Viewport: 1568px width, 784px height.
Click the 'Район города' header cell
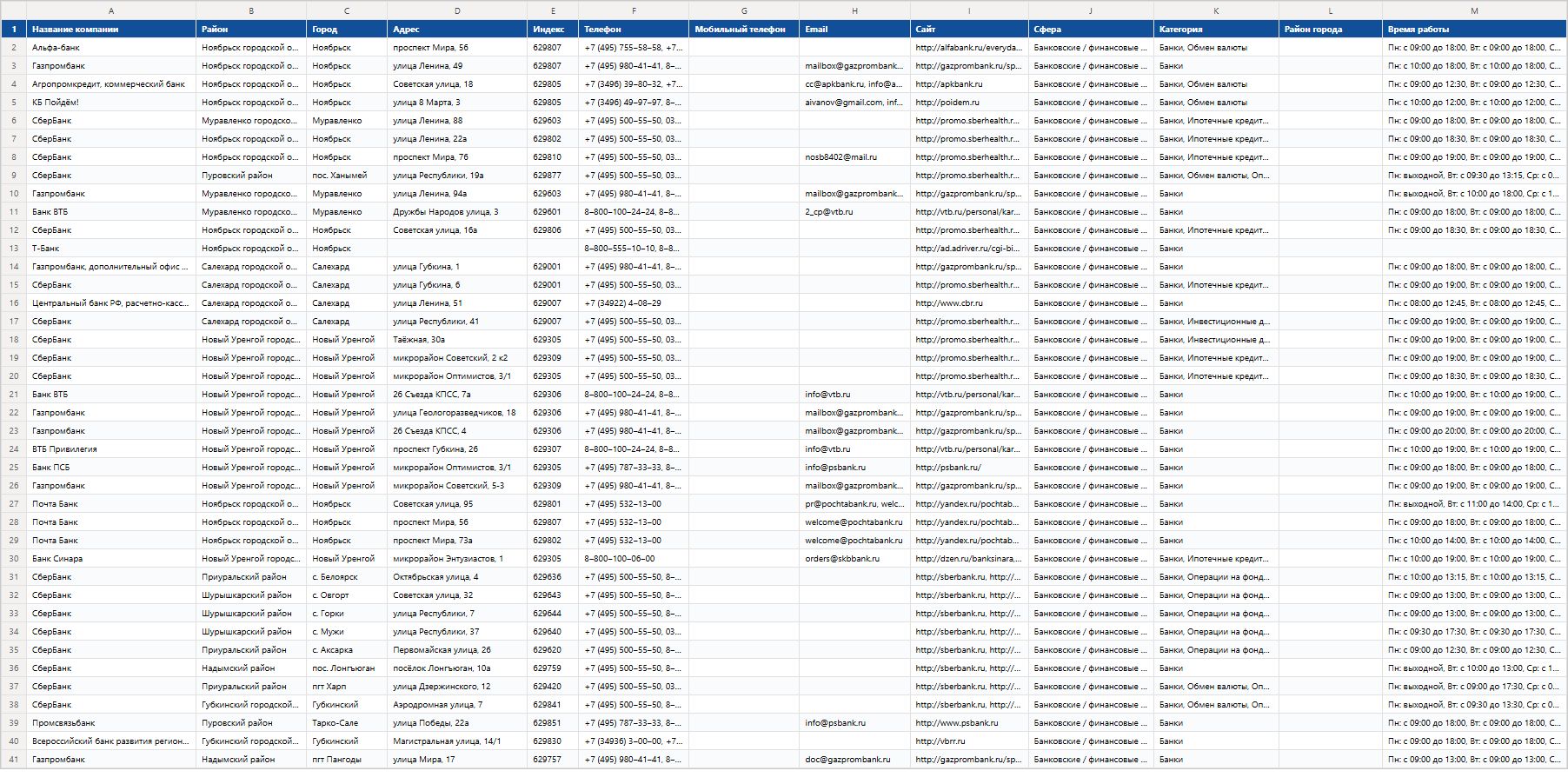coord(1331,29)
